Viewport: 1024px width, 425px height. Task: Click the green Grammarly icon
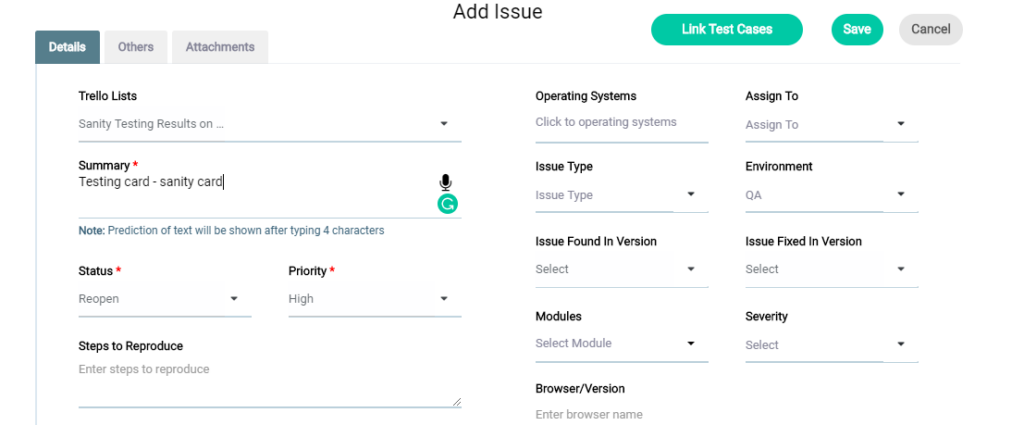[x=447, y=204]
